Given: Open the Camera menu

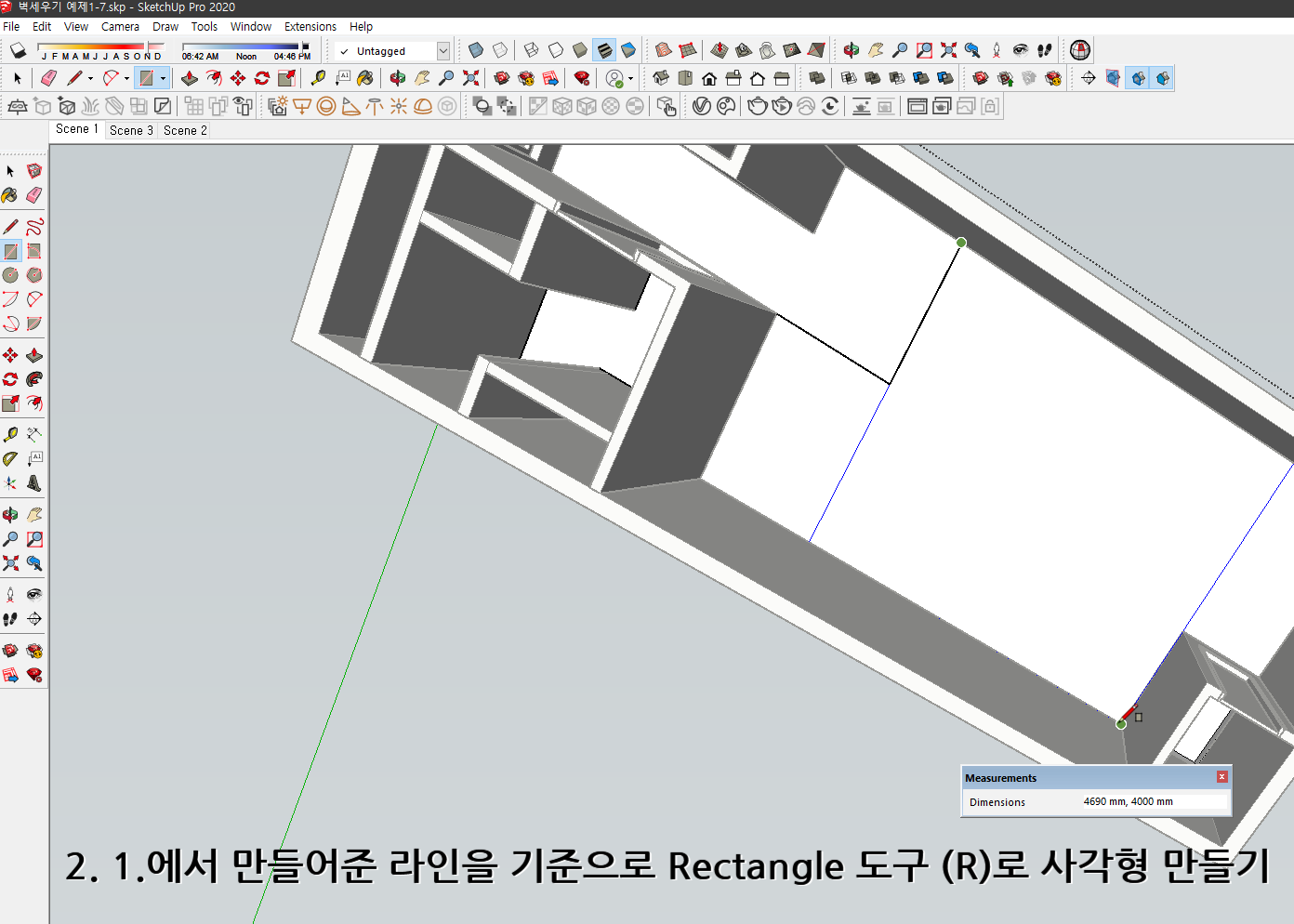Looking at the screenshot, I should [120, 26].
